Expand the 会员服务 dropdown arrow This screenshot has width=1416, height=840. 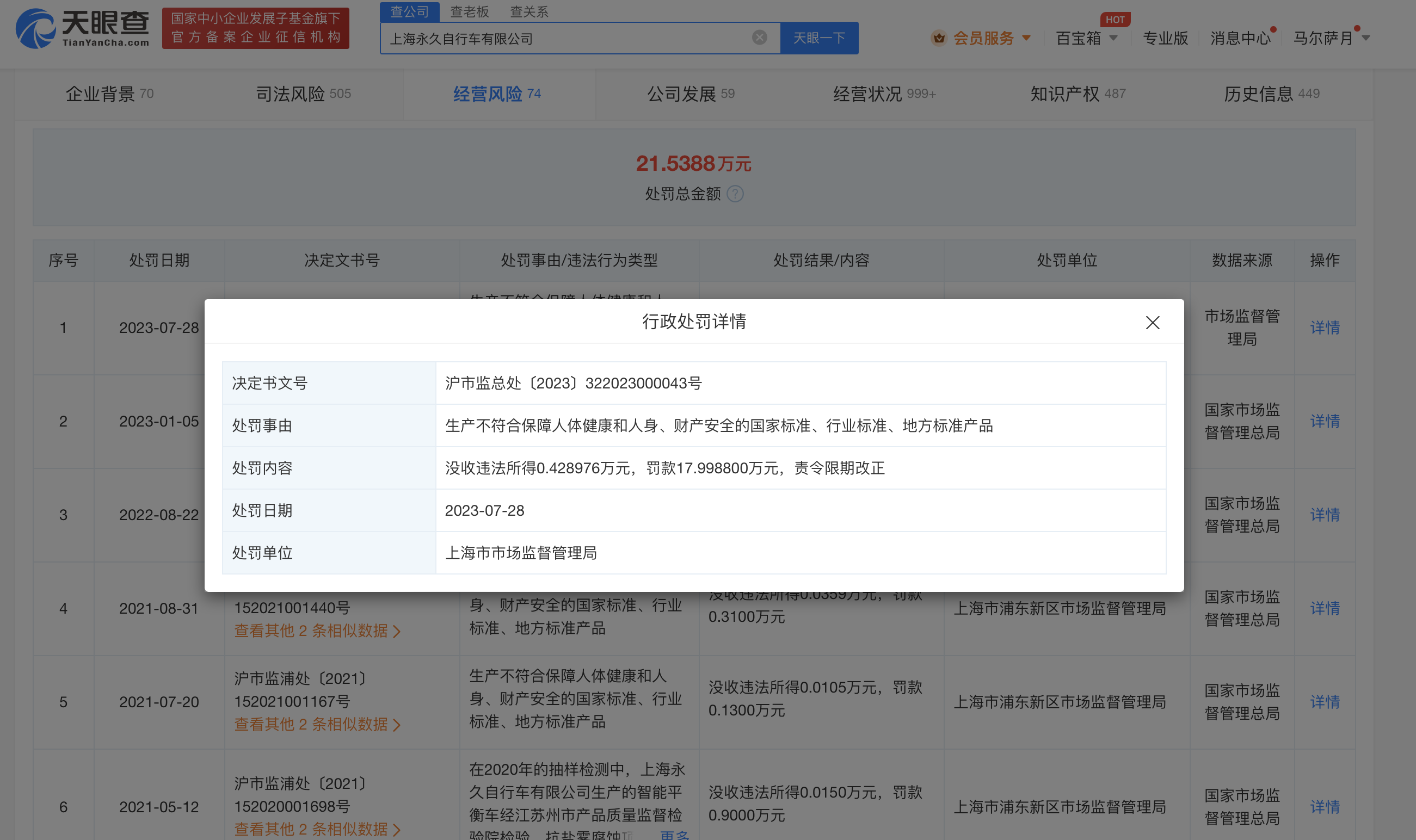point(1026,38)
